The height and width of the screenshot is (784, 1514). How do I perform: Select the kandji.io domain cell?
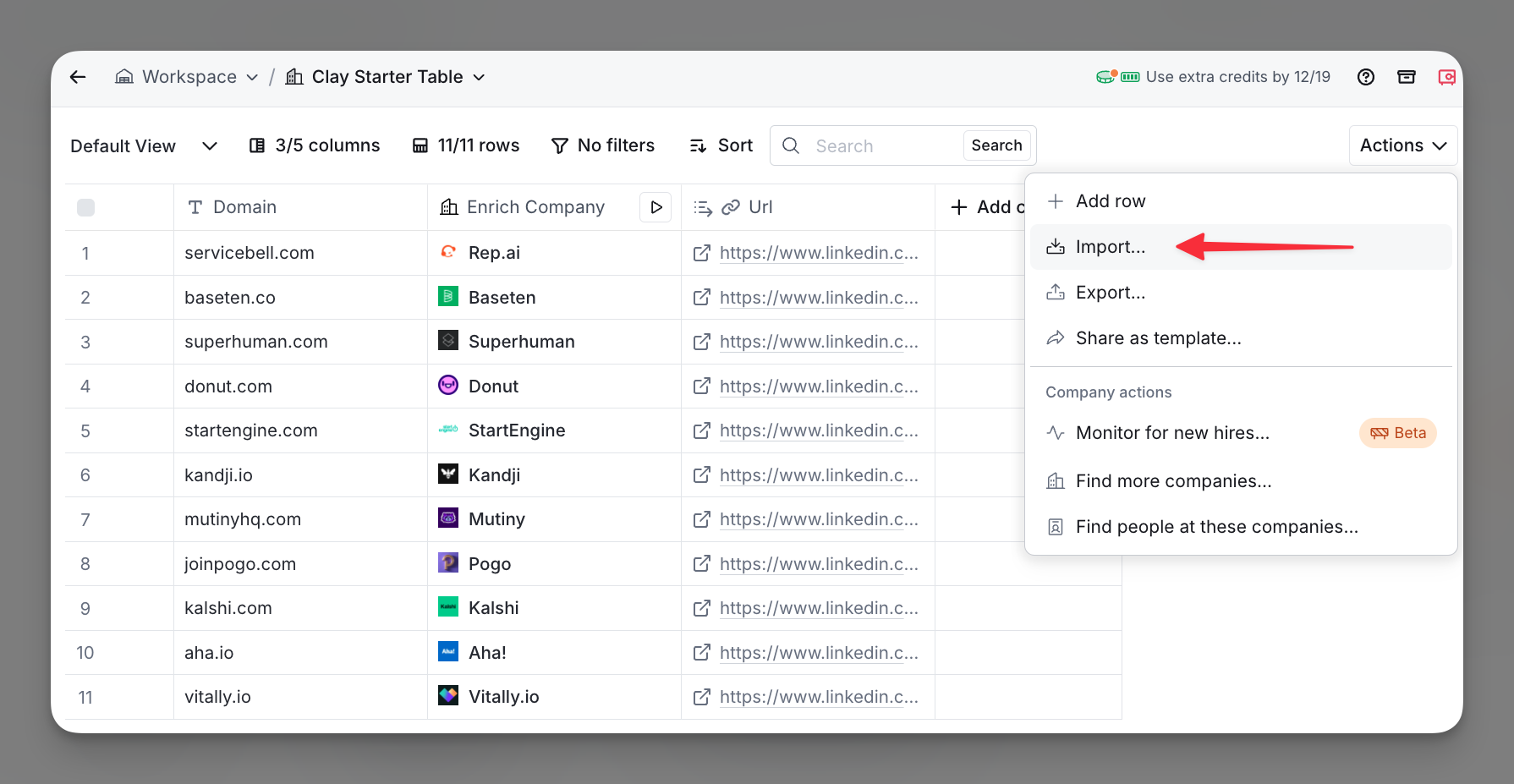click(300, 475)
